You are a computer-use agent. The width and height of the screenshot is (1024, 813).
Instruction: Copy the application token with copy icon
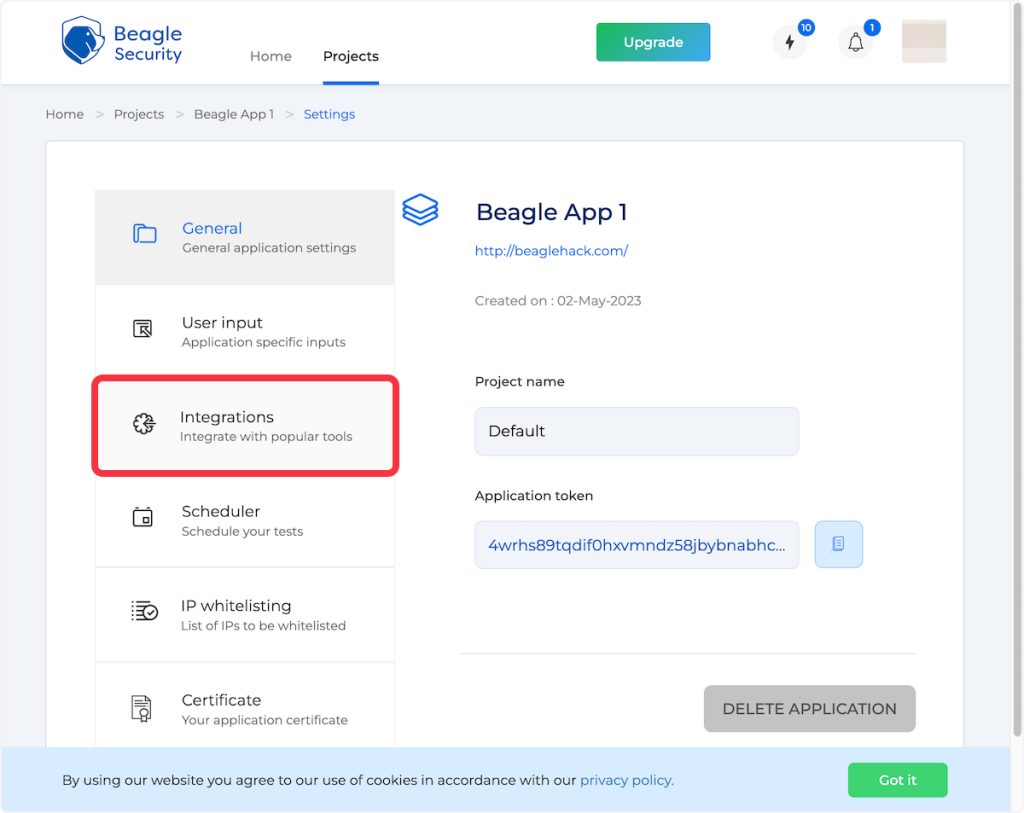[838, 544]
